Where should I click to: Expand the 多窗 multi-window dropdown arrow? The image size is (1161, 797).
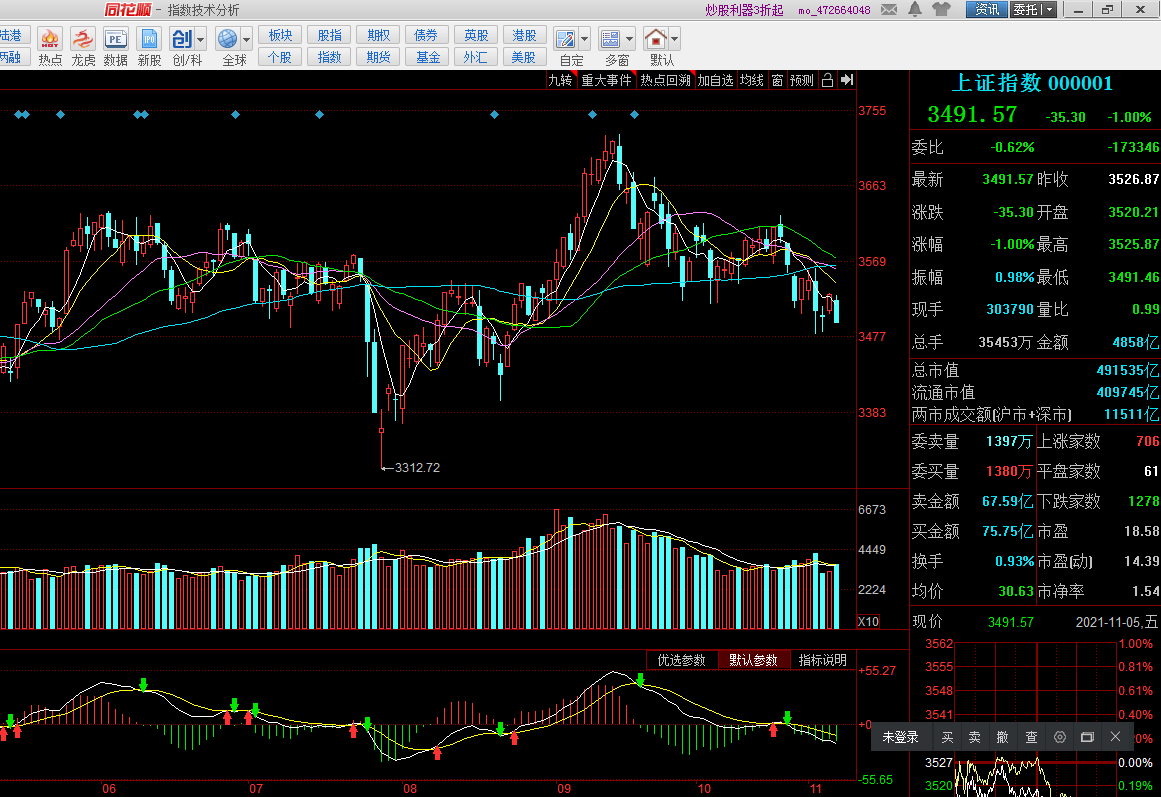[x=630, y=39]
